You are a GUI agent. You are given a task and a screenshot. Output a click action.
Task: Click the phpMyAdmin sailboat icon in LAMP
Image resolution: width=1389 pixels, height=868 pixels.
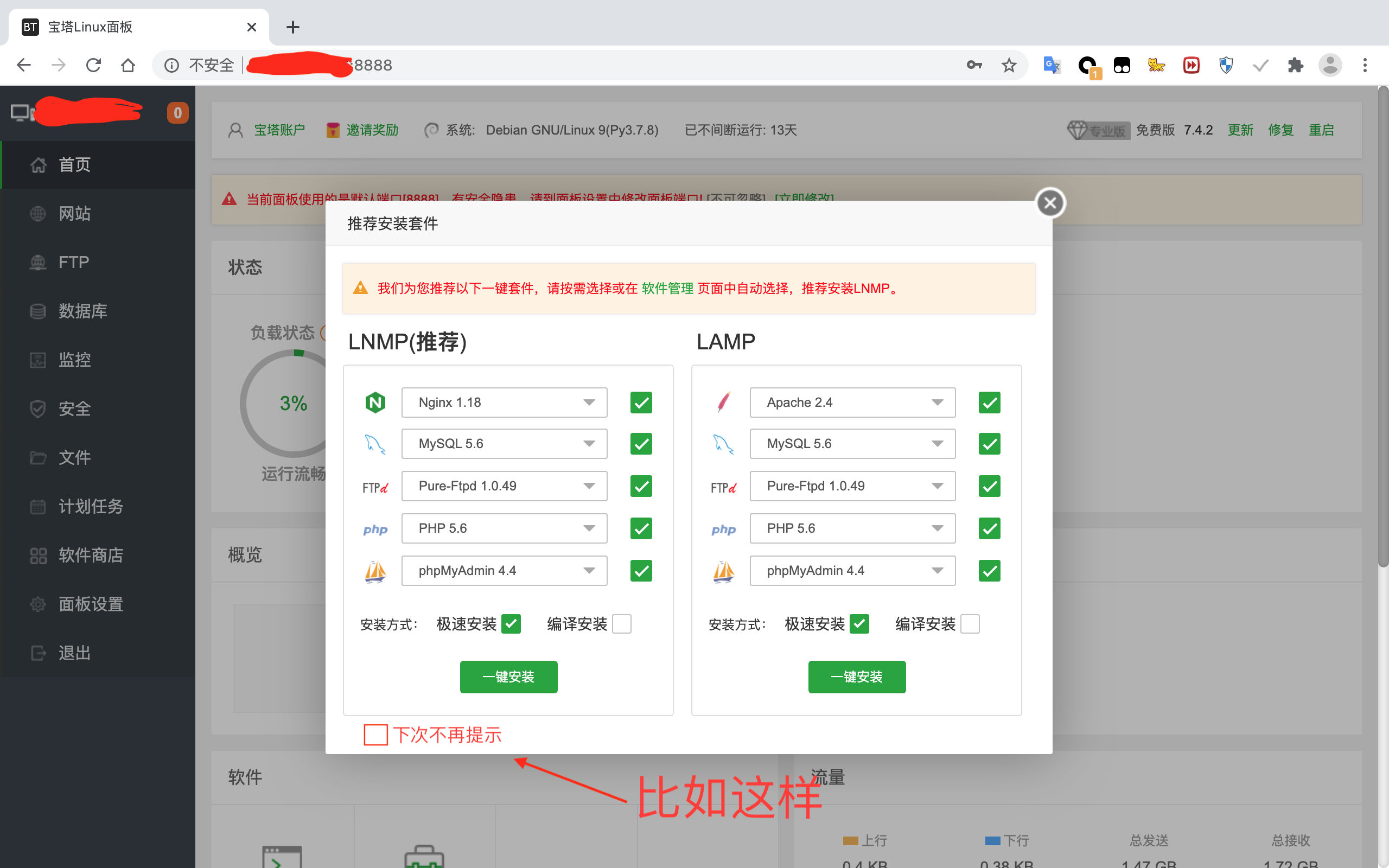[724, 571]
